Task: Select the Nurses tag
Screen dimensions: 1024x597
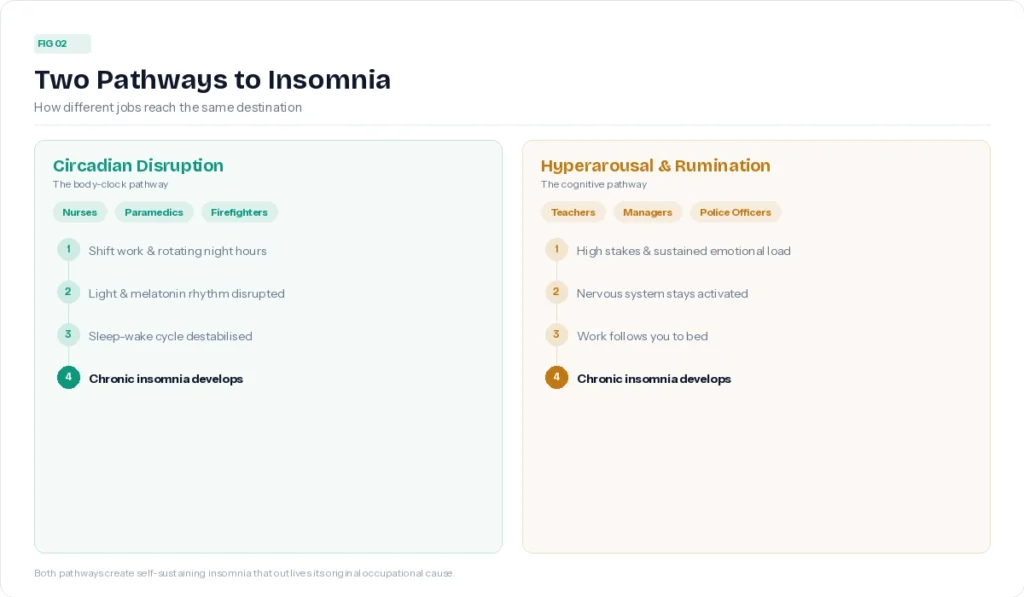Action: click(x=80, y=212)
